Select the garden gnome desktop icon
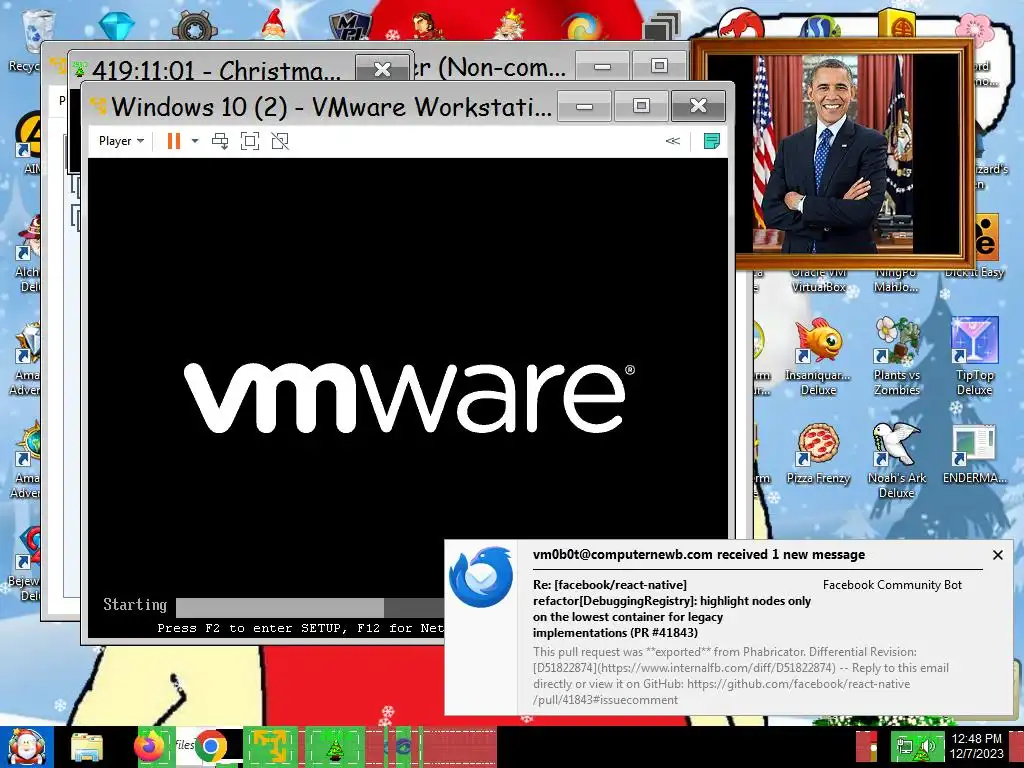 click(x=274, y=24)
